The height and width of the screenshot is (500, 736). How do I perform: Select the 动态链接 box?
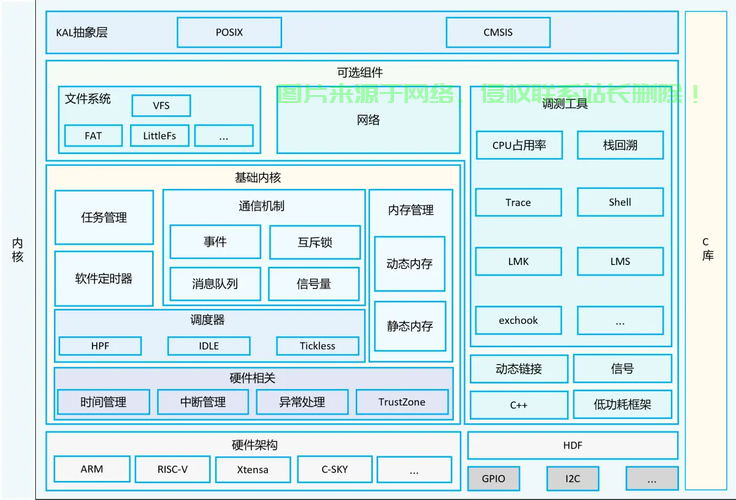coord(519,369)
